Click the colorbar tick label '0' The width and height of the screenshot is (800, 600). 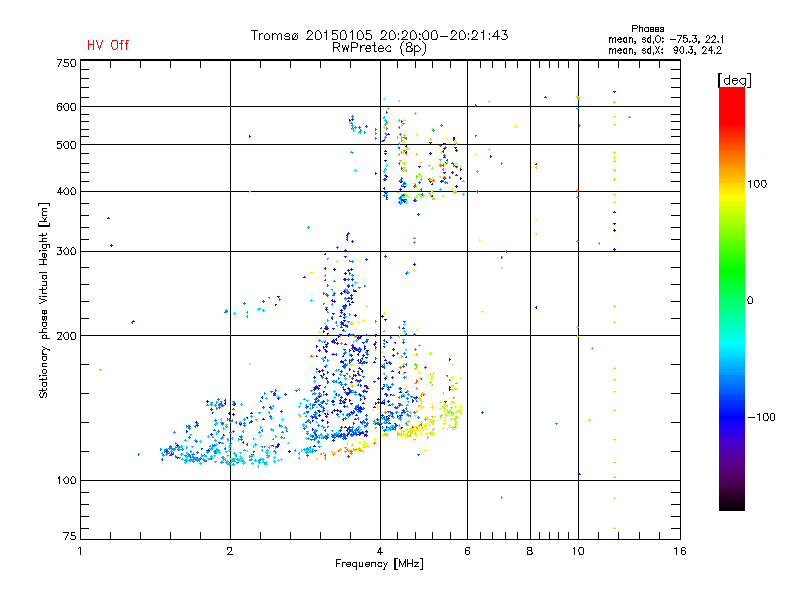(x=750, y=301)
